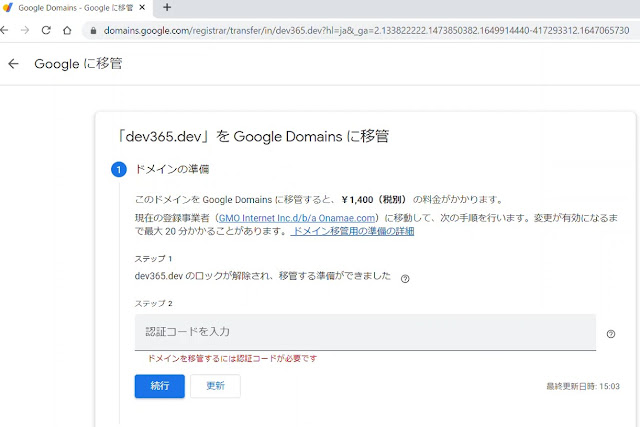This screenshot has height=427, width=640.
Task: Select the ステップ 2 label
Action: (x=153, y=303)
